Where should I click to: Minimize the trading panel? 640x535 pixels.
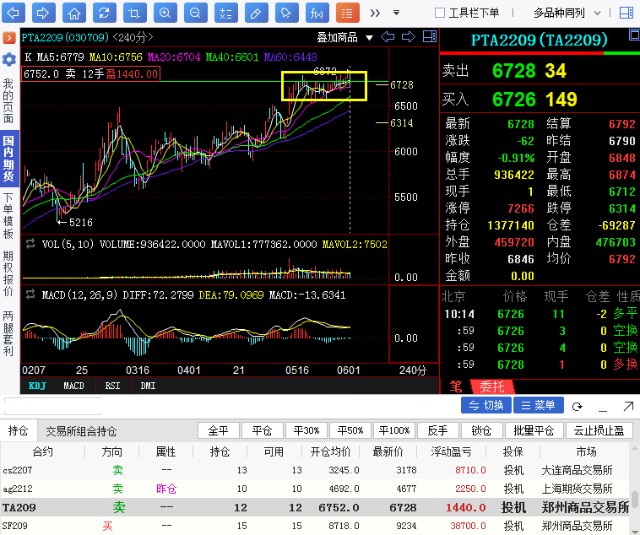pyautogui.click(x=602, y=408)
